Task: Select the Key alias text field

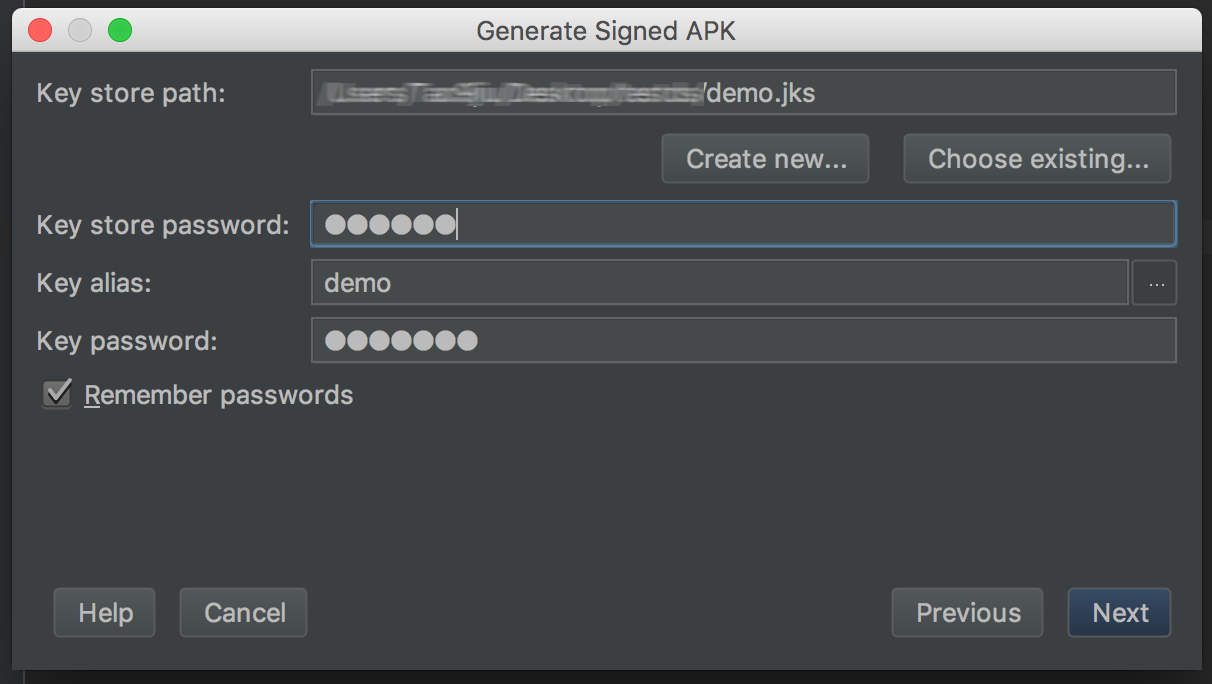Action: 719,283
